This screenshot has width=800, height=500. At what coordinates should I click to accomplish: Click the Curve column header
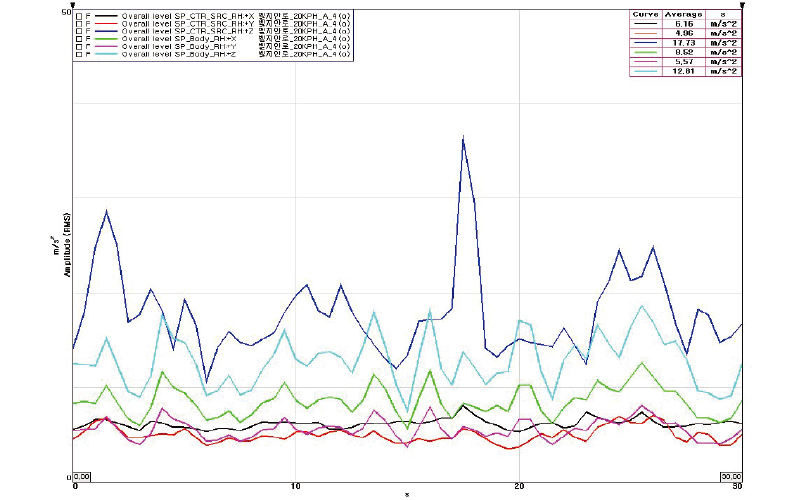tap(646, 13)
